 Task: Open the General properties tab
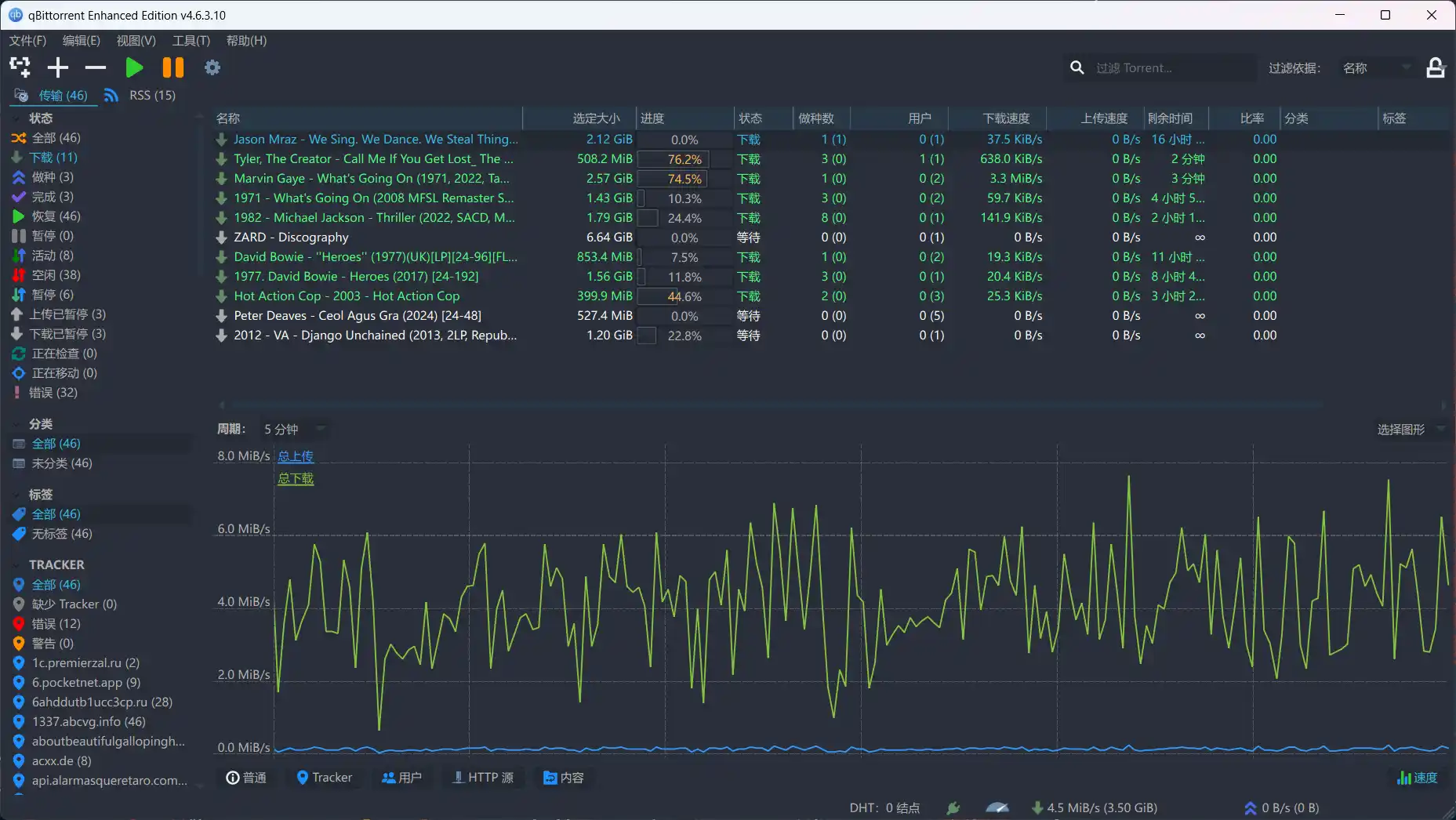click(x=246, y=778)
